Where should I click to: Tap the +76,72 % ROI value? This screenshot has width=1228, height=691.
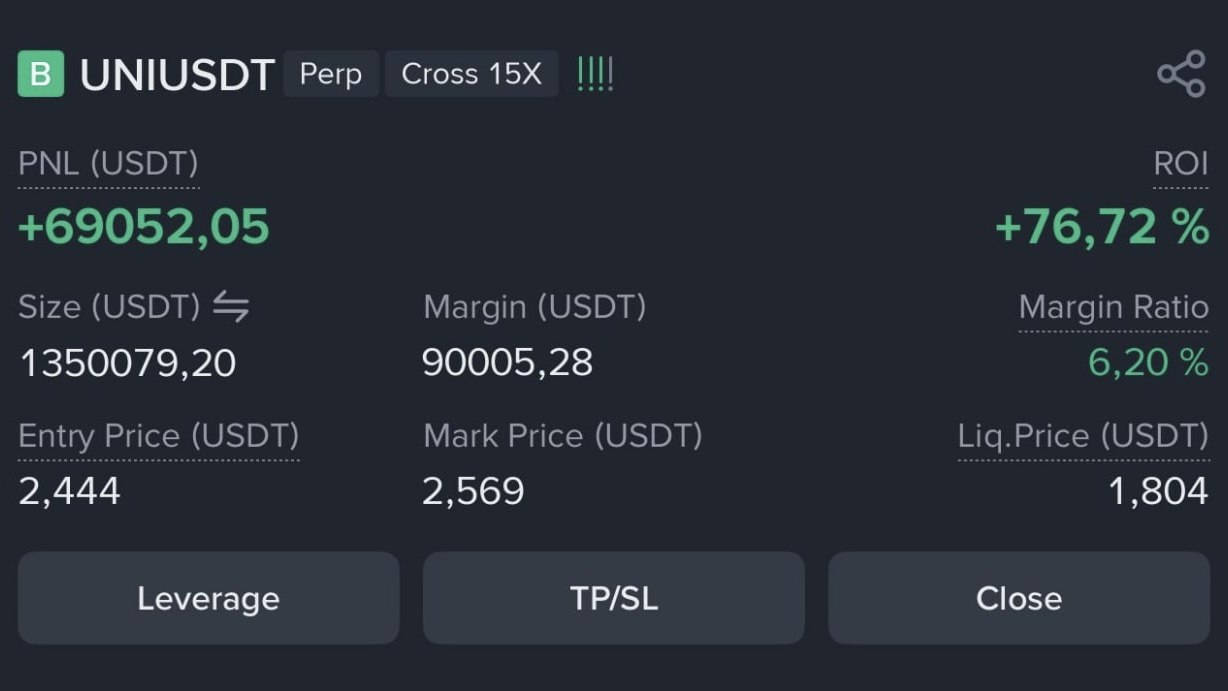[x=1102, y=227]
